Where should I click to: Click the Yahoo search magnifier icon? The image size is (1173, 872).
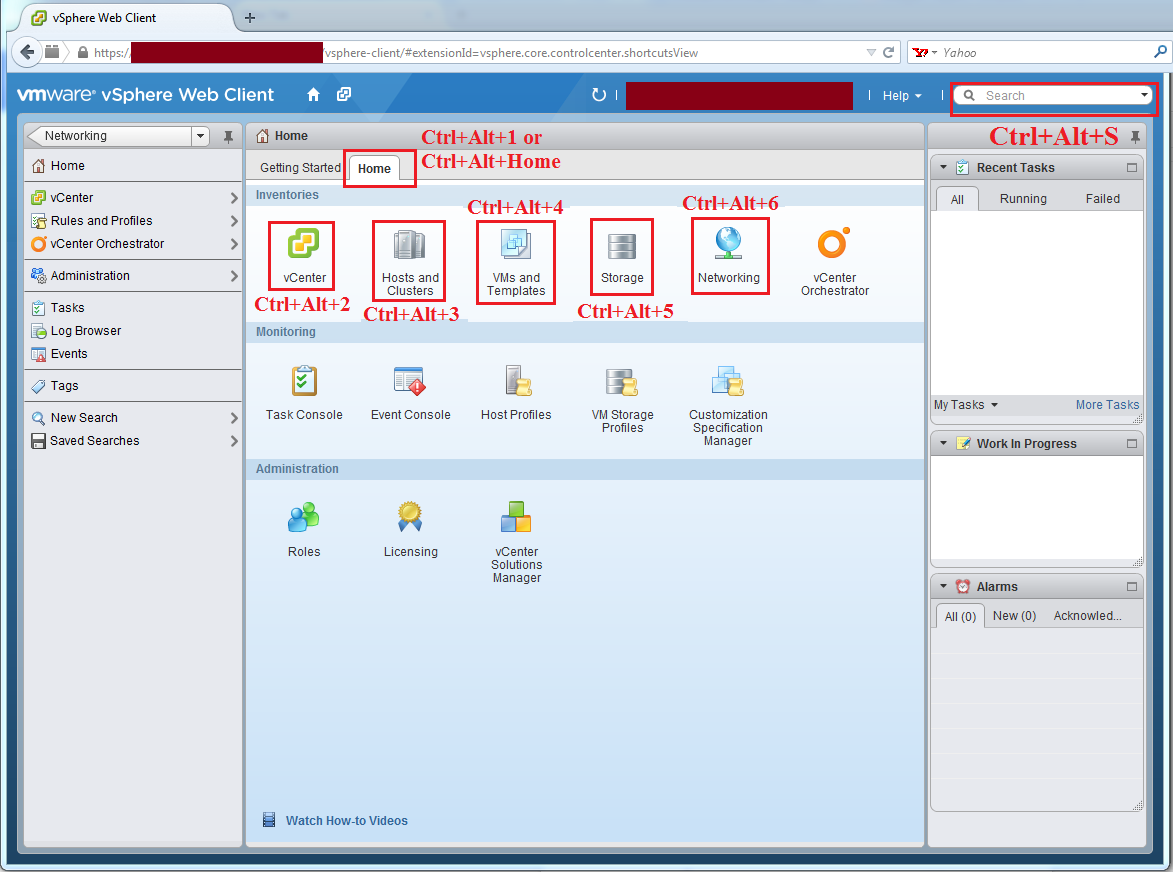click(1160, 52)
